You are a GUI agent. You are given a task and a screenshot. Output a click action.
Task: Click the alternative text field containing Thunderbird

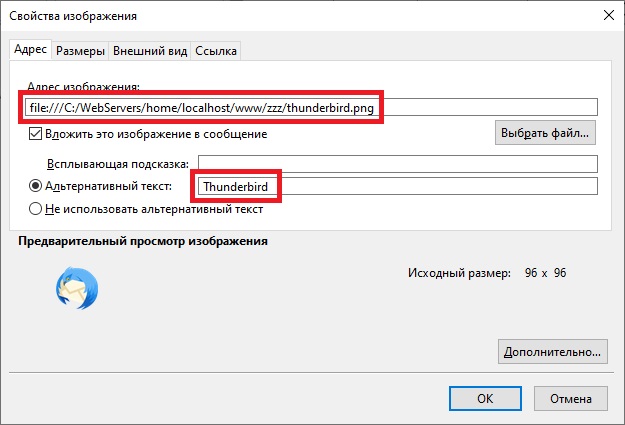398,186
